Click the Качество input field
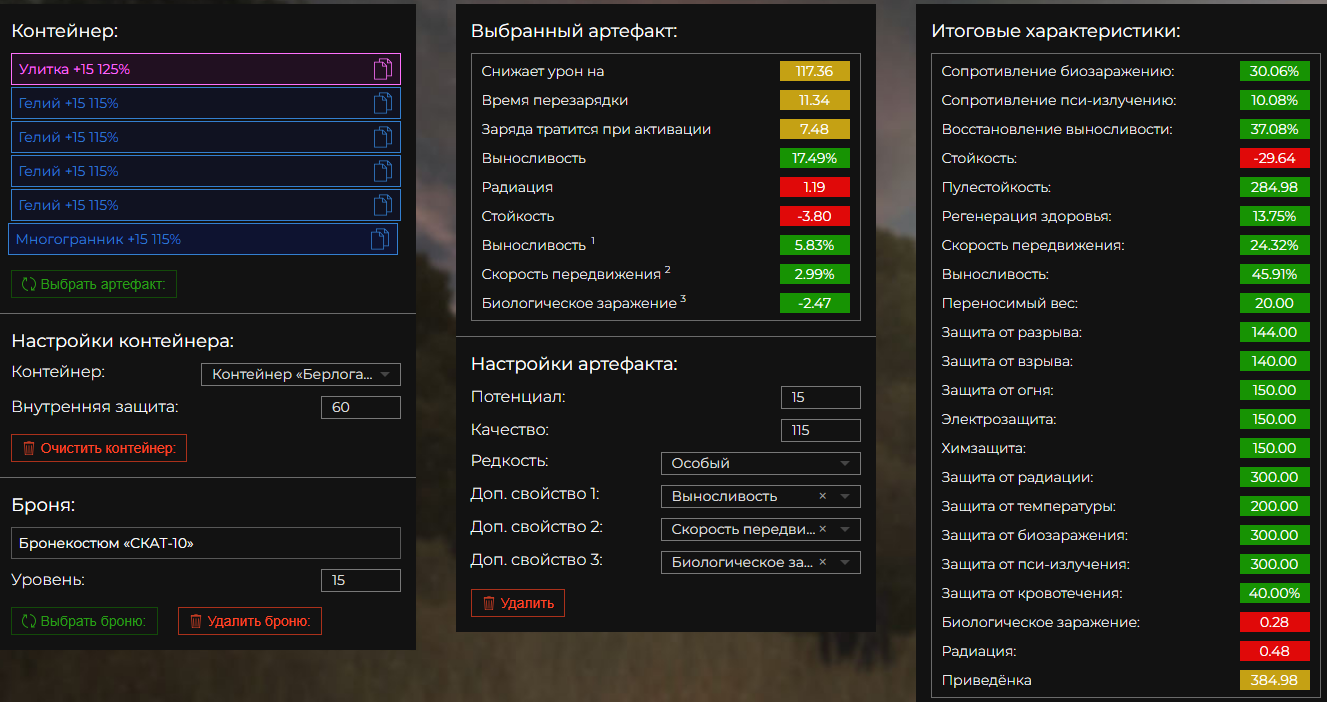The width and height of the screenshot is (1327, 702). (x=820, y=430)
